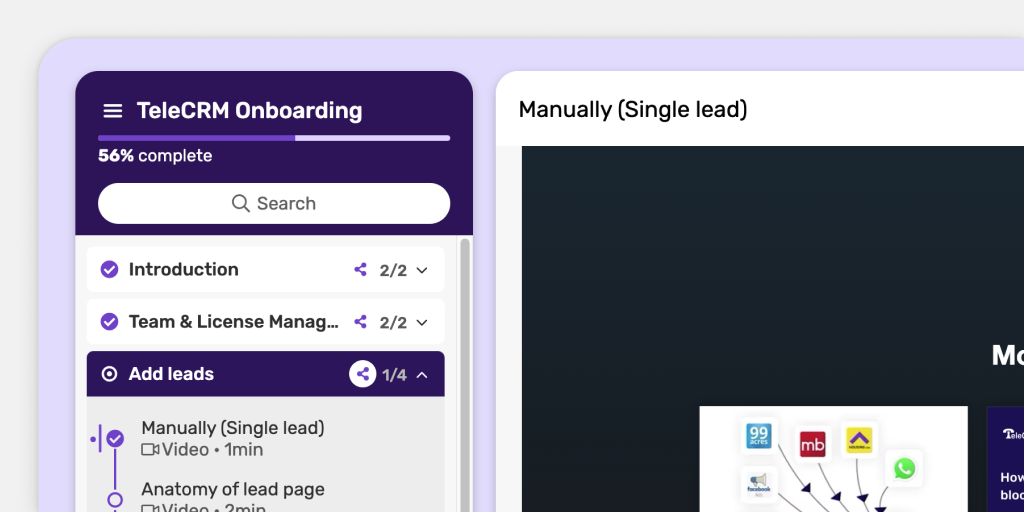Collapse the Add leads section chevron
1024x512 pixels.
coord(422,374)
